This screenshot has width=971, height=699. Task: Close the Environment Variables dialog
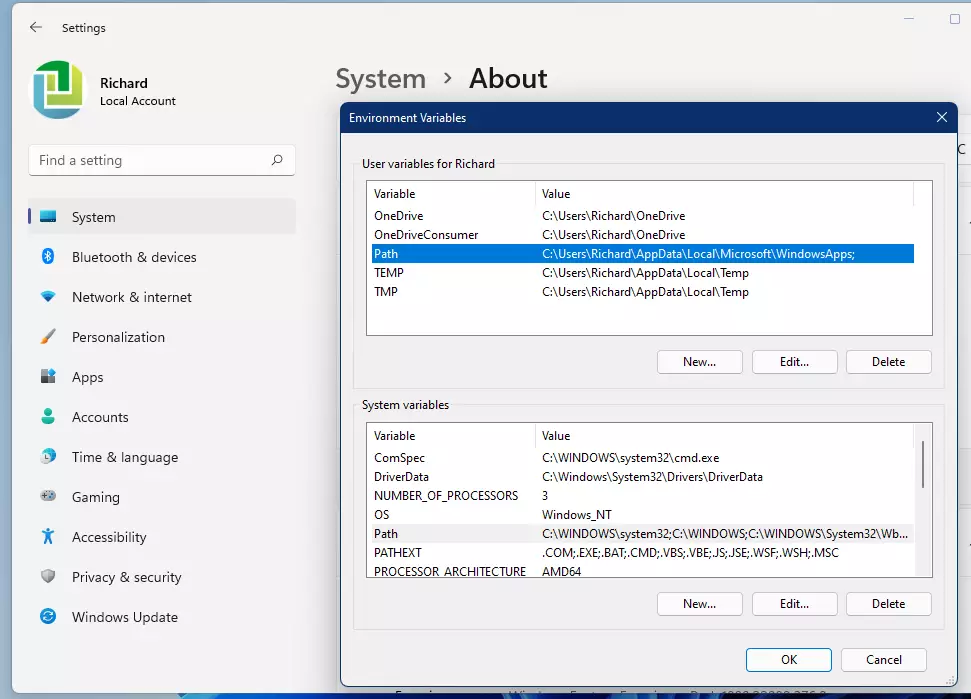pos(941,117)
